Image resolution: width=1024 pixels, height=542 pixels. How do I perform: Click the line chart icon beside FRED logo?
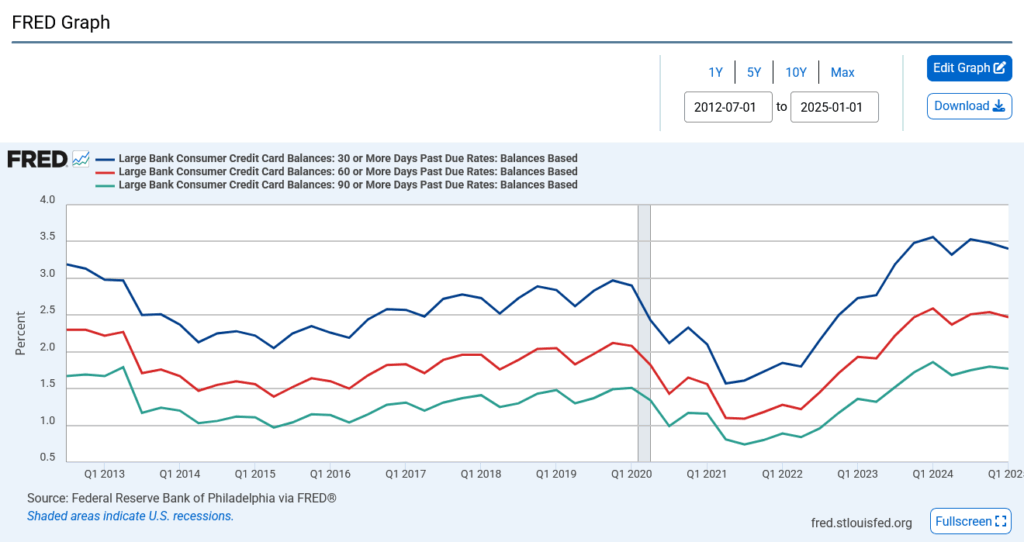[x=81, y=159]
